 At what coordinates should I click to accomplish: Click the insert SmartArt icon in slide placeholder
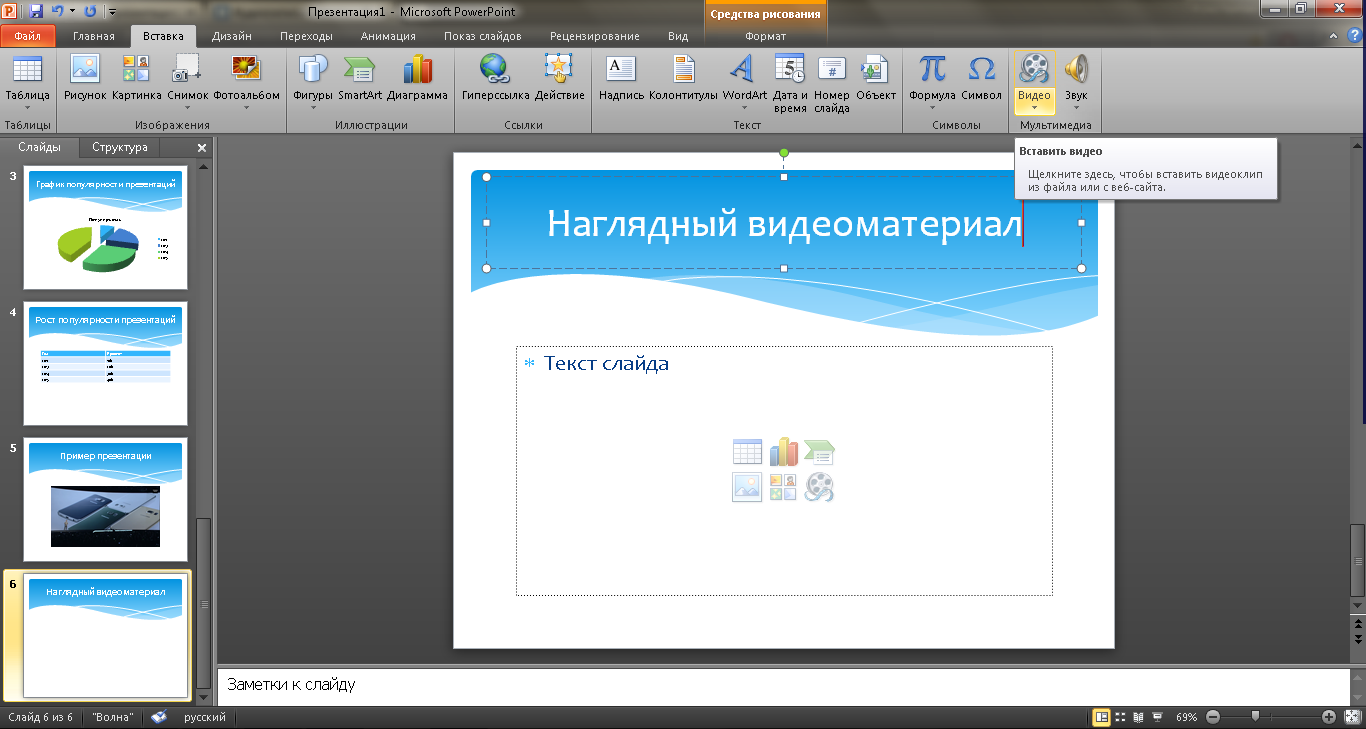819,452
